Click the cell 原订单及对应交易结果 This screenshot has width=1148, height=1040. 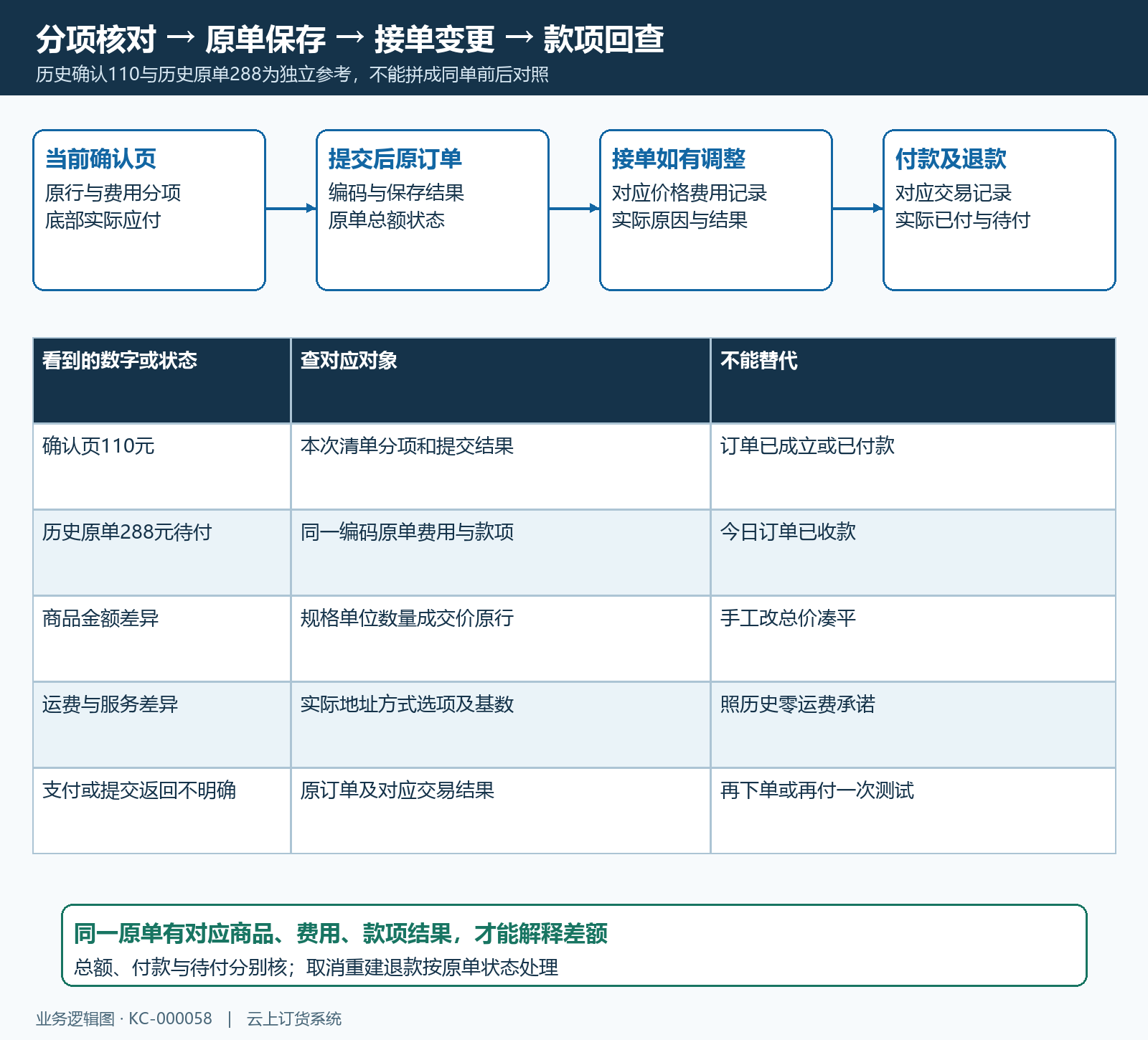pos(501,810)
